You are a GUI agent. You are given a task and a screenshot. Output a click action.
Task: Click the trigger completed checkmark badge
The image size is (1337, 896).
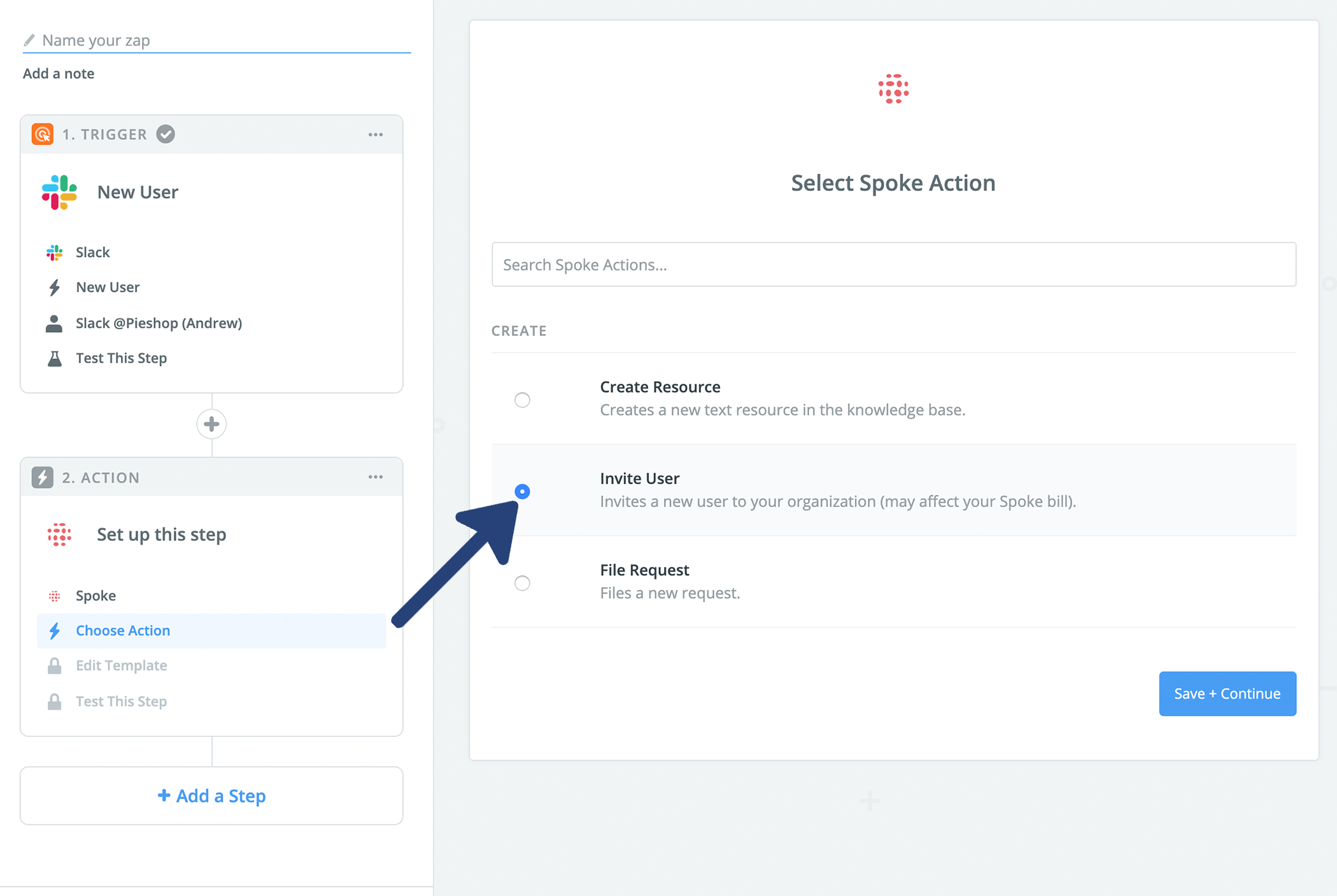(166, 134)
